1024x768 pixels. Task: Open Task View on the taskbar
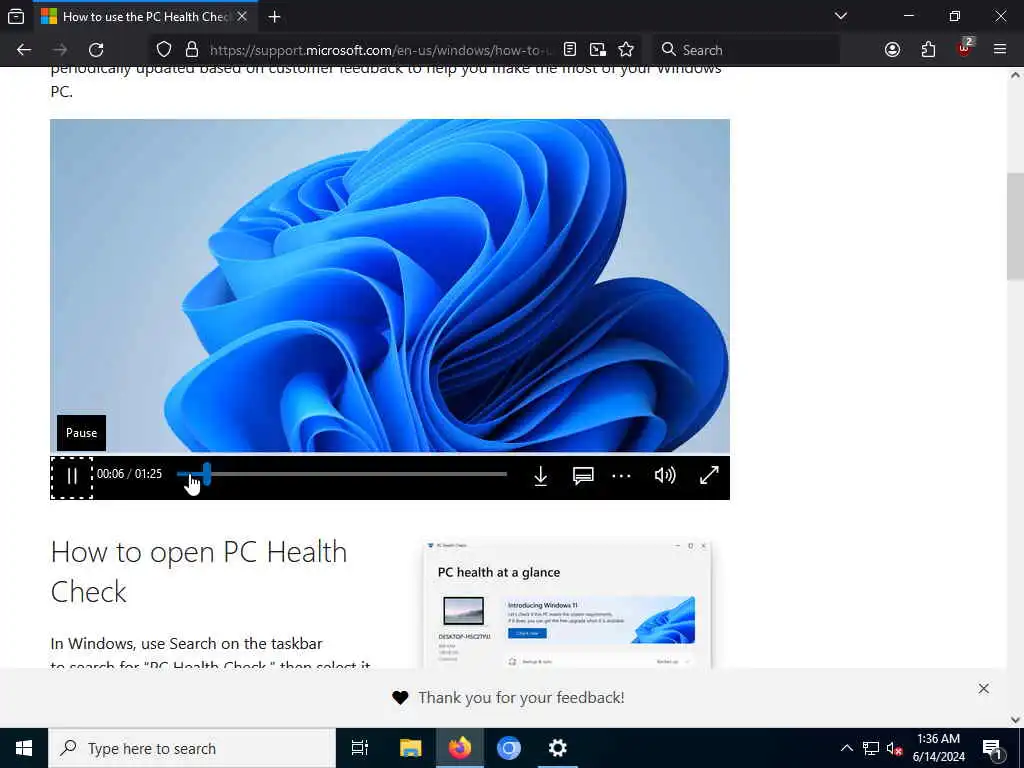click(x=360, y=748)
